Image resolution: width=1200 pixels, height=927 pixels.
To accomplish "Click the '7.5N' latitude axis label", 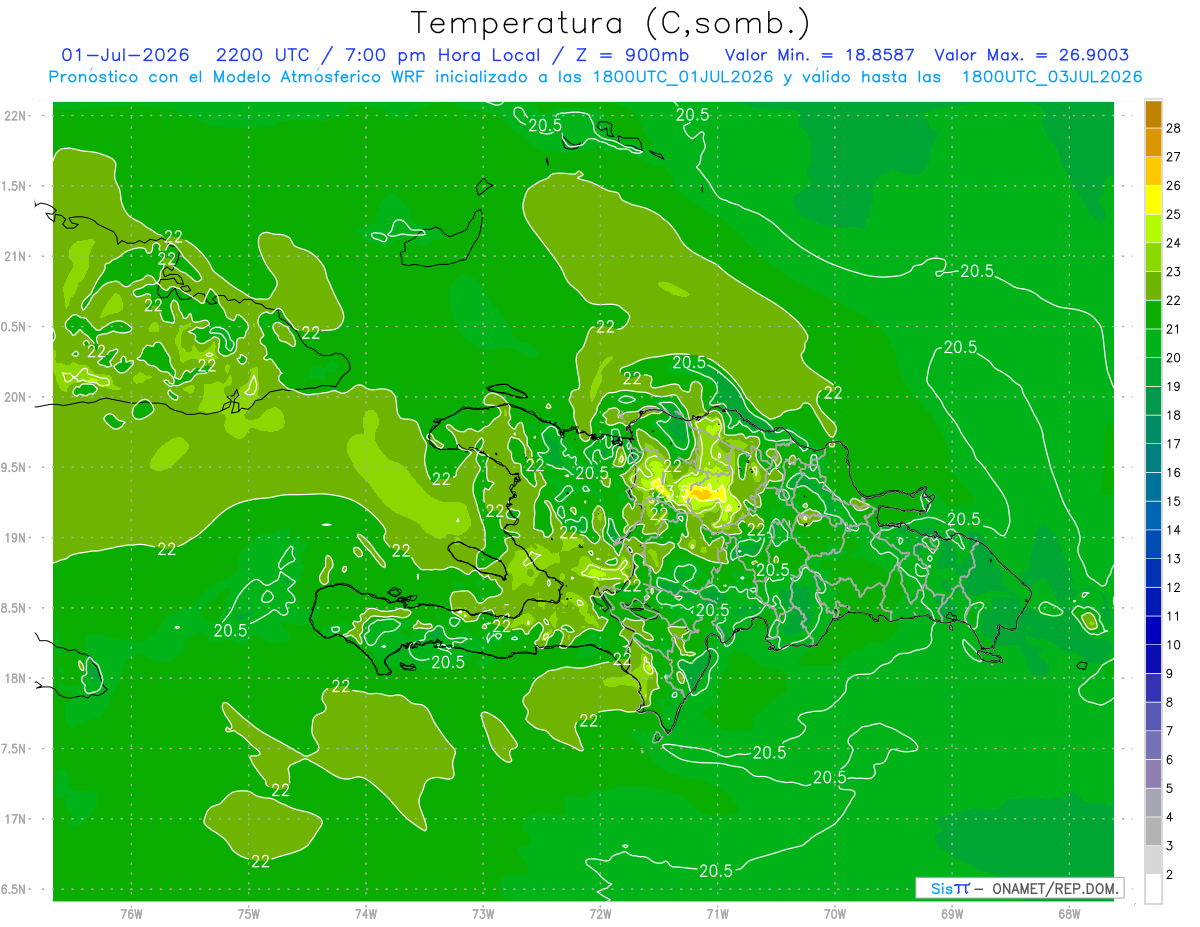I will point(14,749).
